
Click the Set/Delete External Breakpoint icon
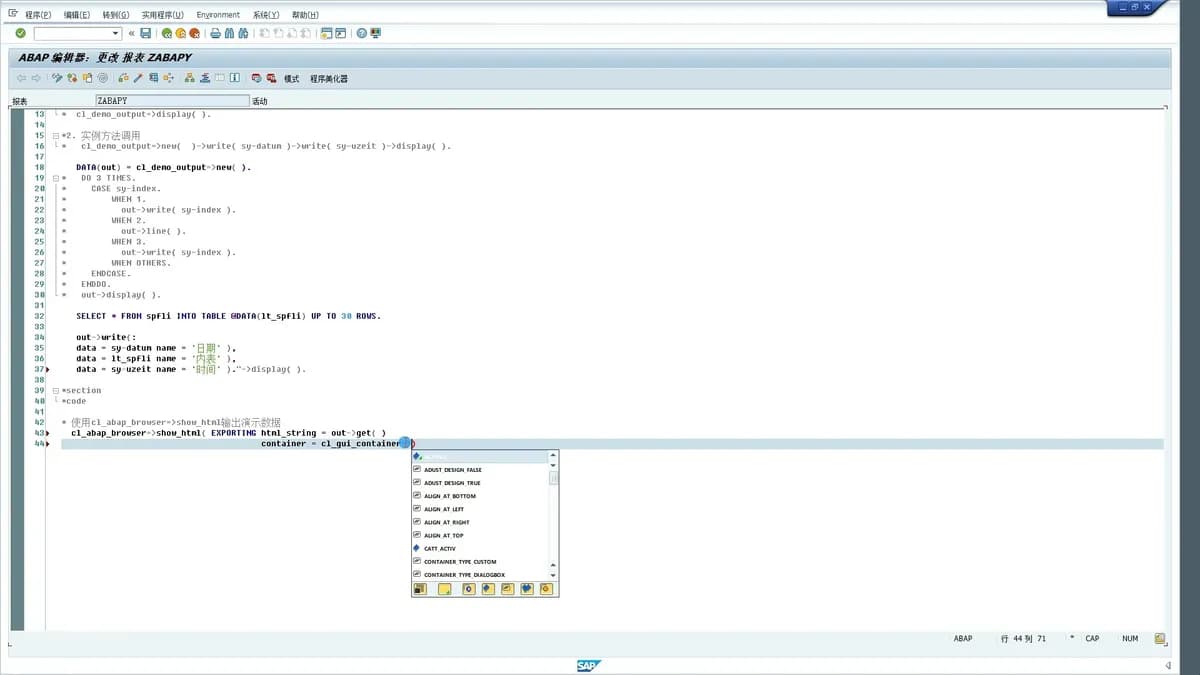271,78
